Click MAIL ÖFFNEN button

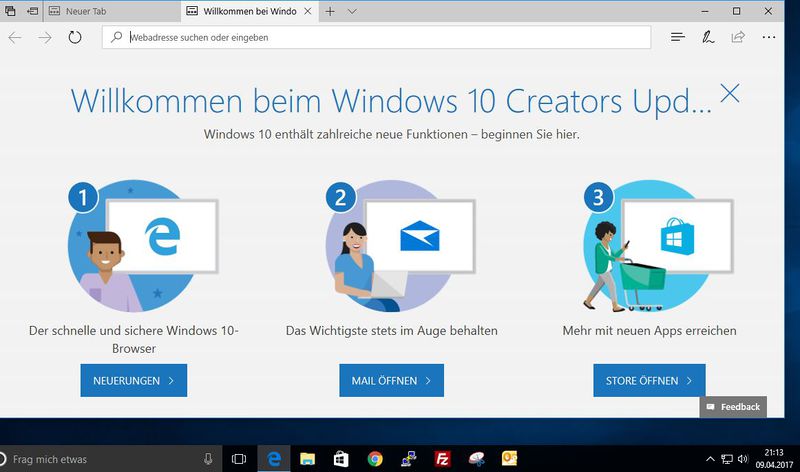click(391, 380)
